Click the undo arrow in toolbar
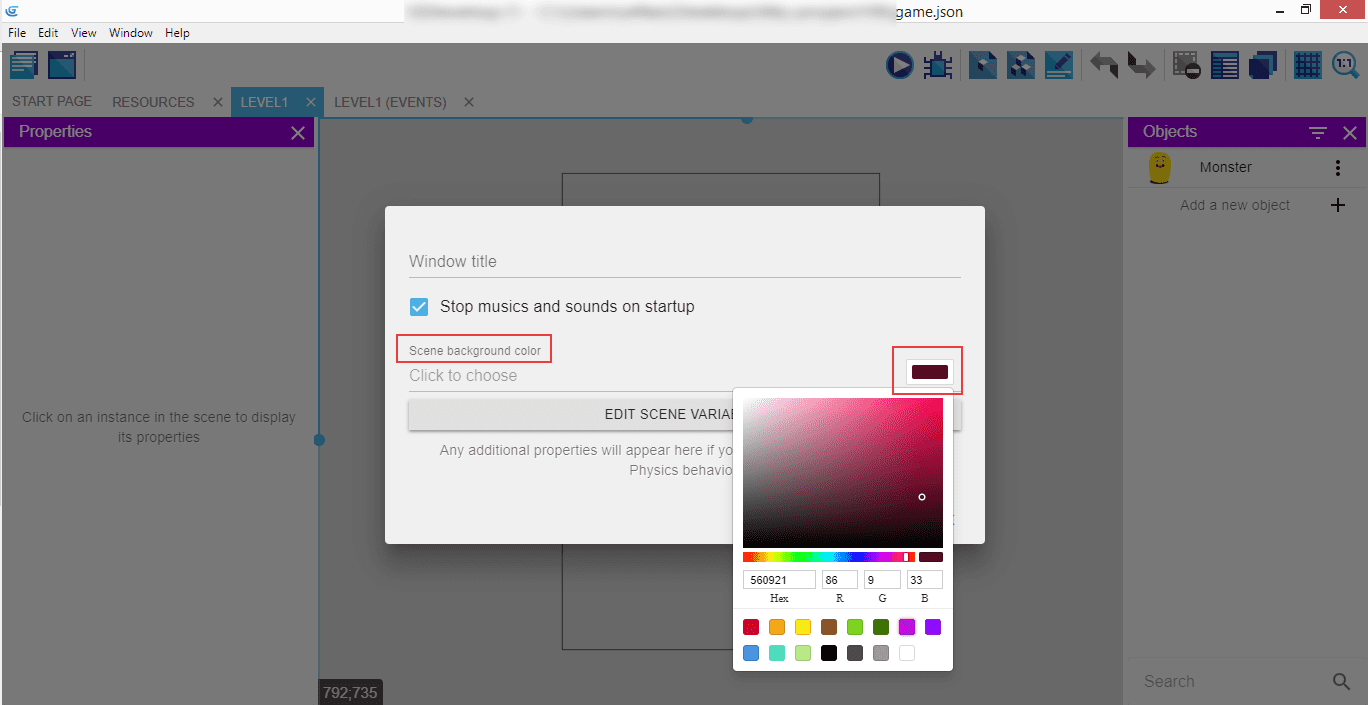This screenshot has height=705, width=1368. point(1104,66)
